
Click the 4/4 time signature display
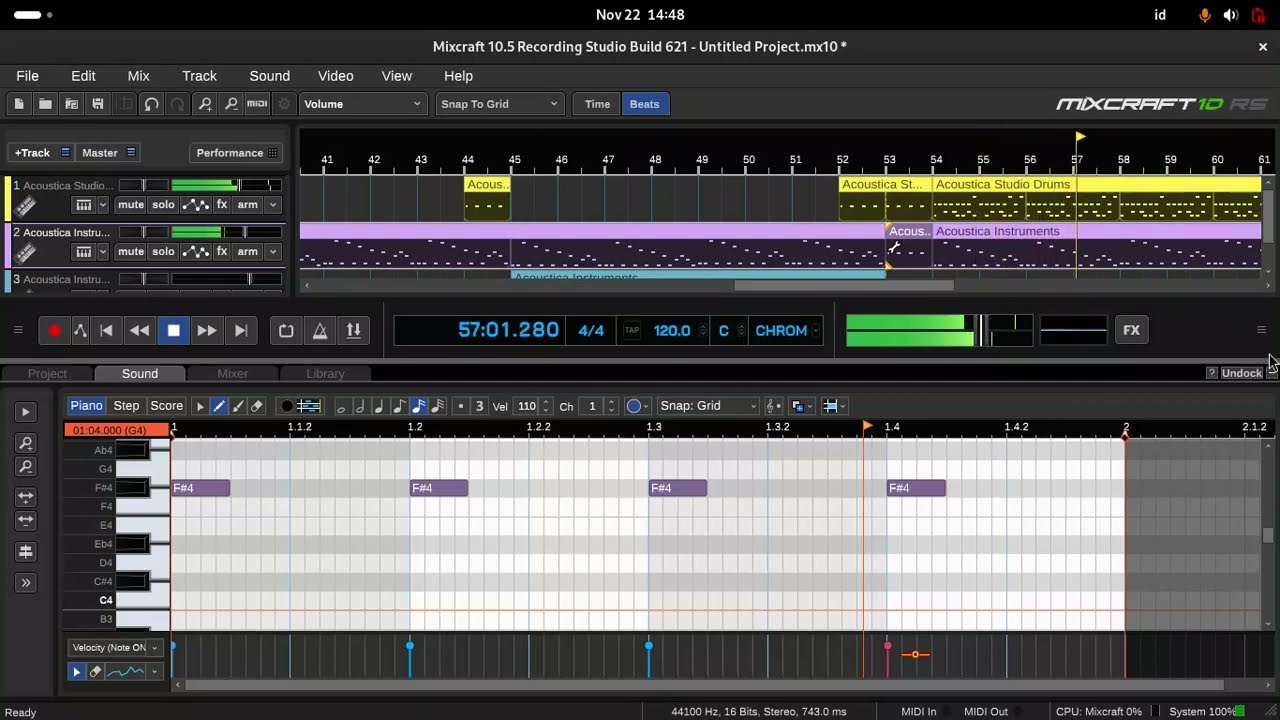point(591,331)
